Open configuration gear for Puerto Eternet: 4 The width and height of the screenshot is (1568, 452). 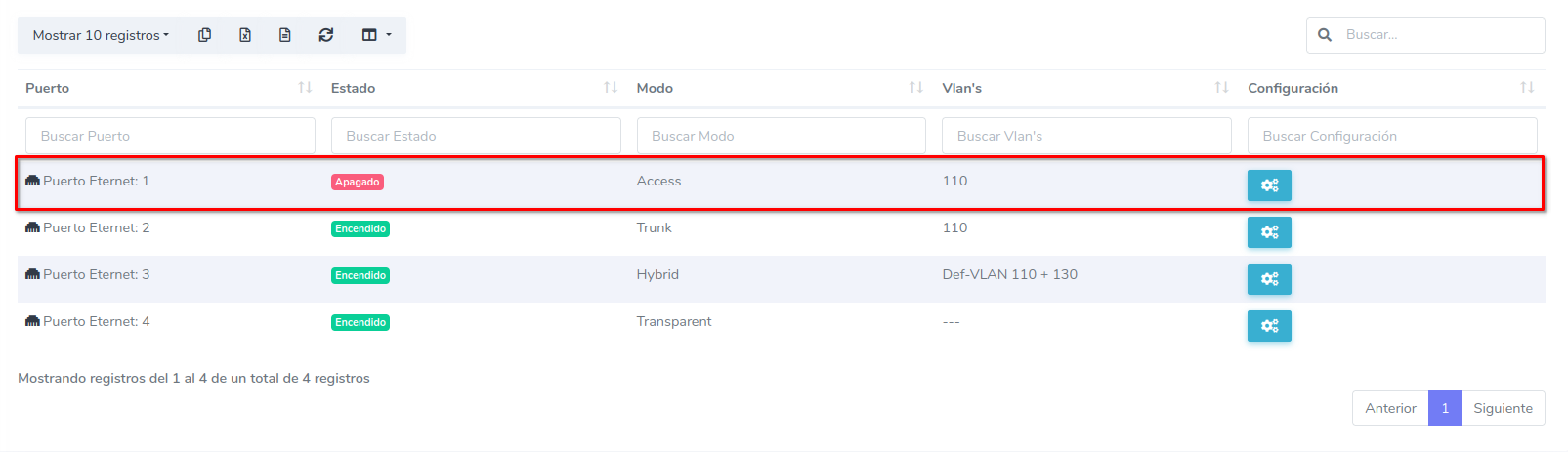1268,326
